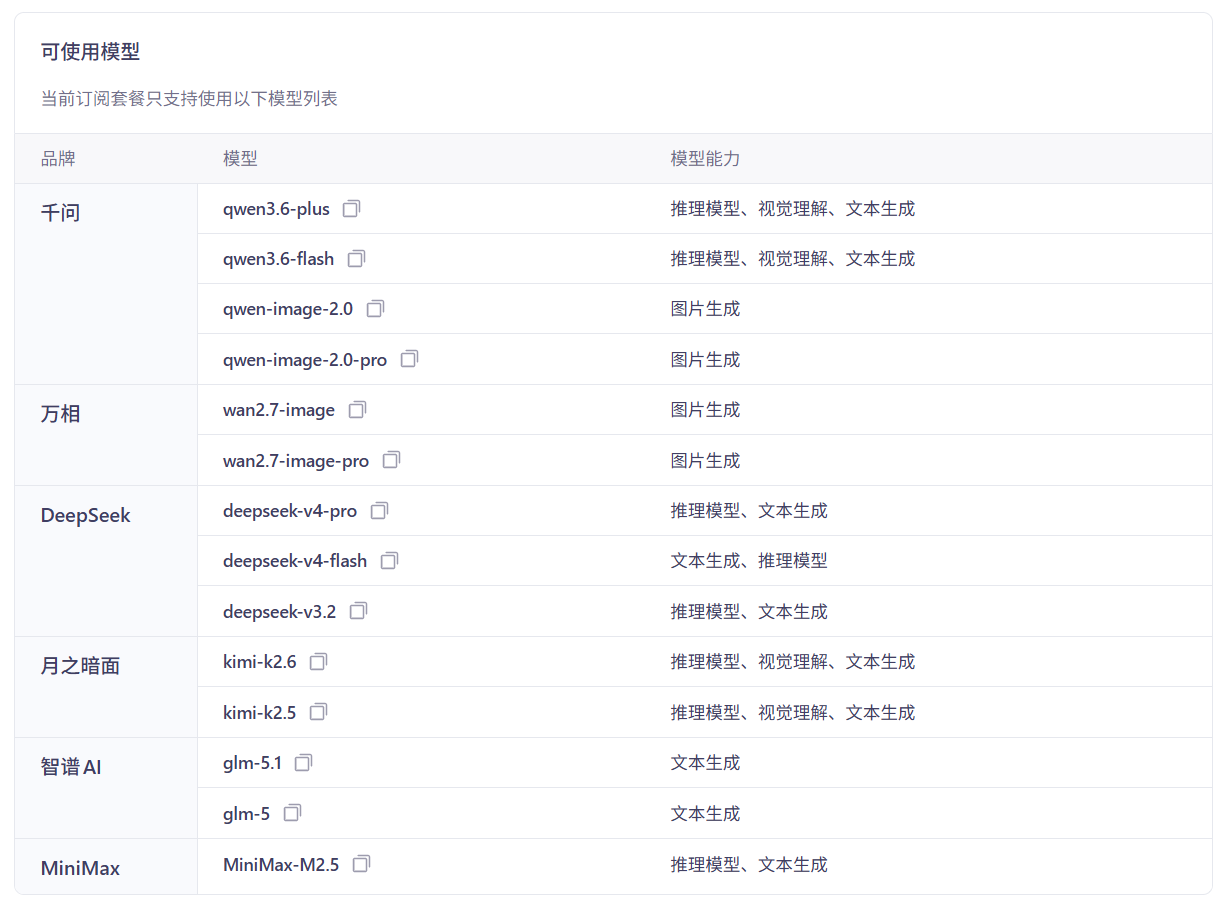Click the 模型能力 column header
This screenshot has height=903, width=1224.
[705, 159]
